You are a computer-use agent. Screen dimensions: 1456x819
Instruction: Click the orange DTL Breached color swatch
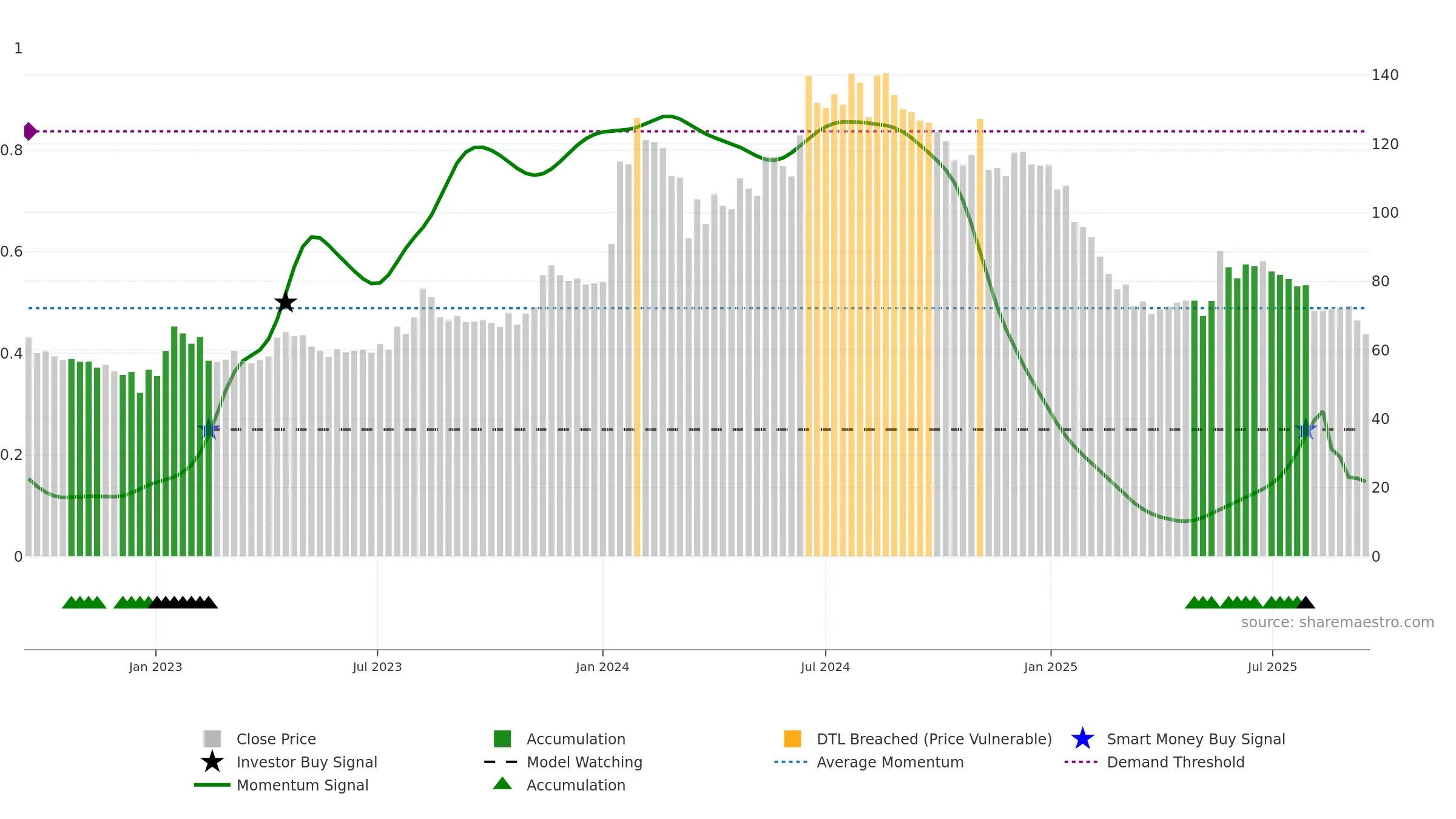792,739
